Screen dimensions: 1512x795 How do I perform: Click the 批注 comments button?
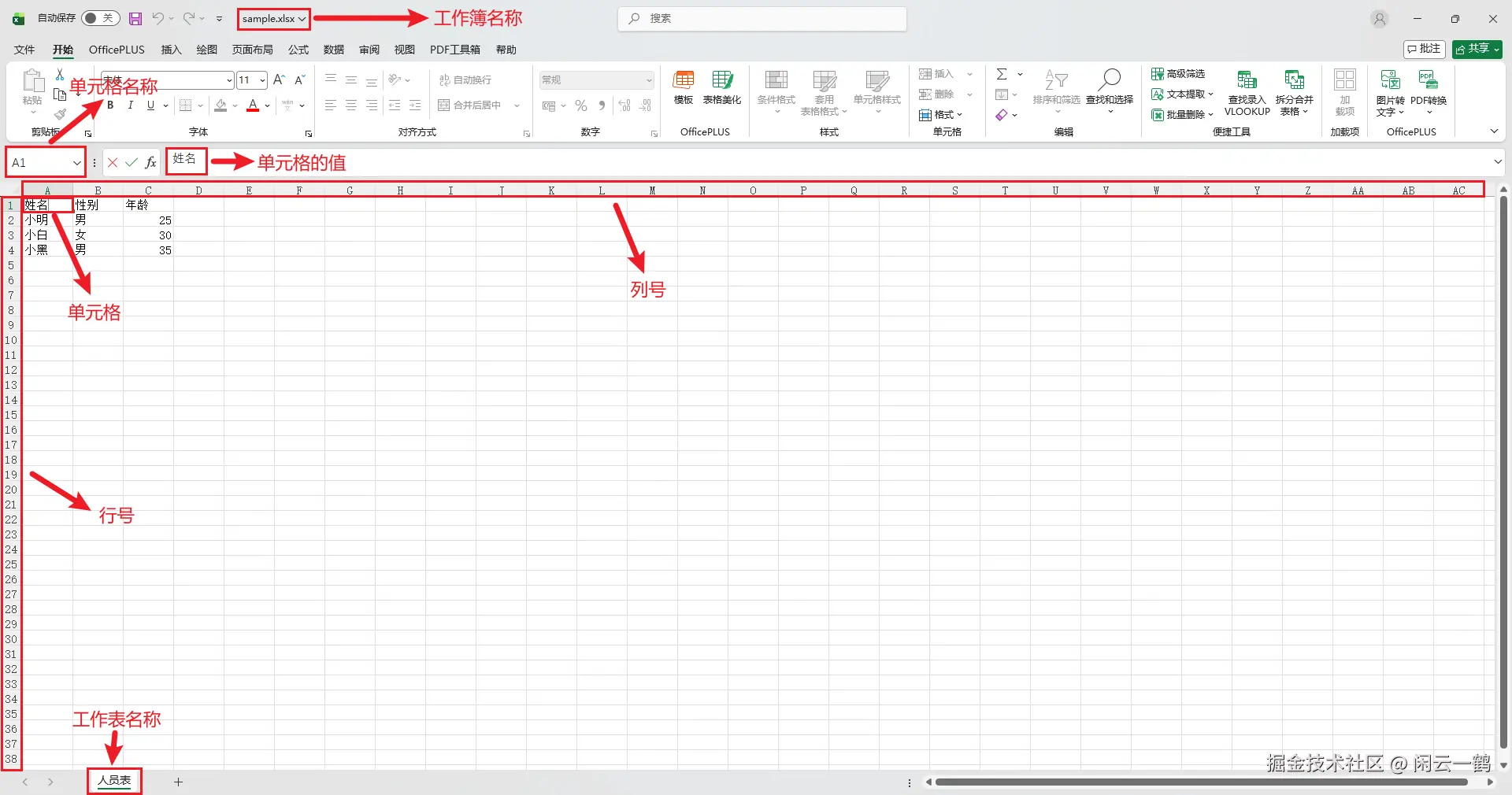[1424, 49]
